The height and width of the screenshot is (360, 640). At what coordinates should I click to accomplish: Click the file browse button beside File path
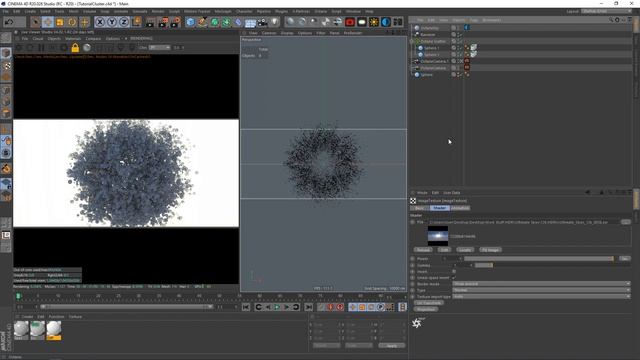pos(625,222)
